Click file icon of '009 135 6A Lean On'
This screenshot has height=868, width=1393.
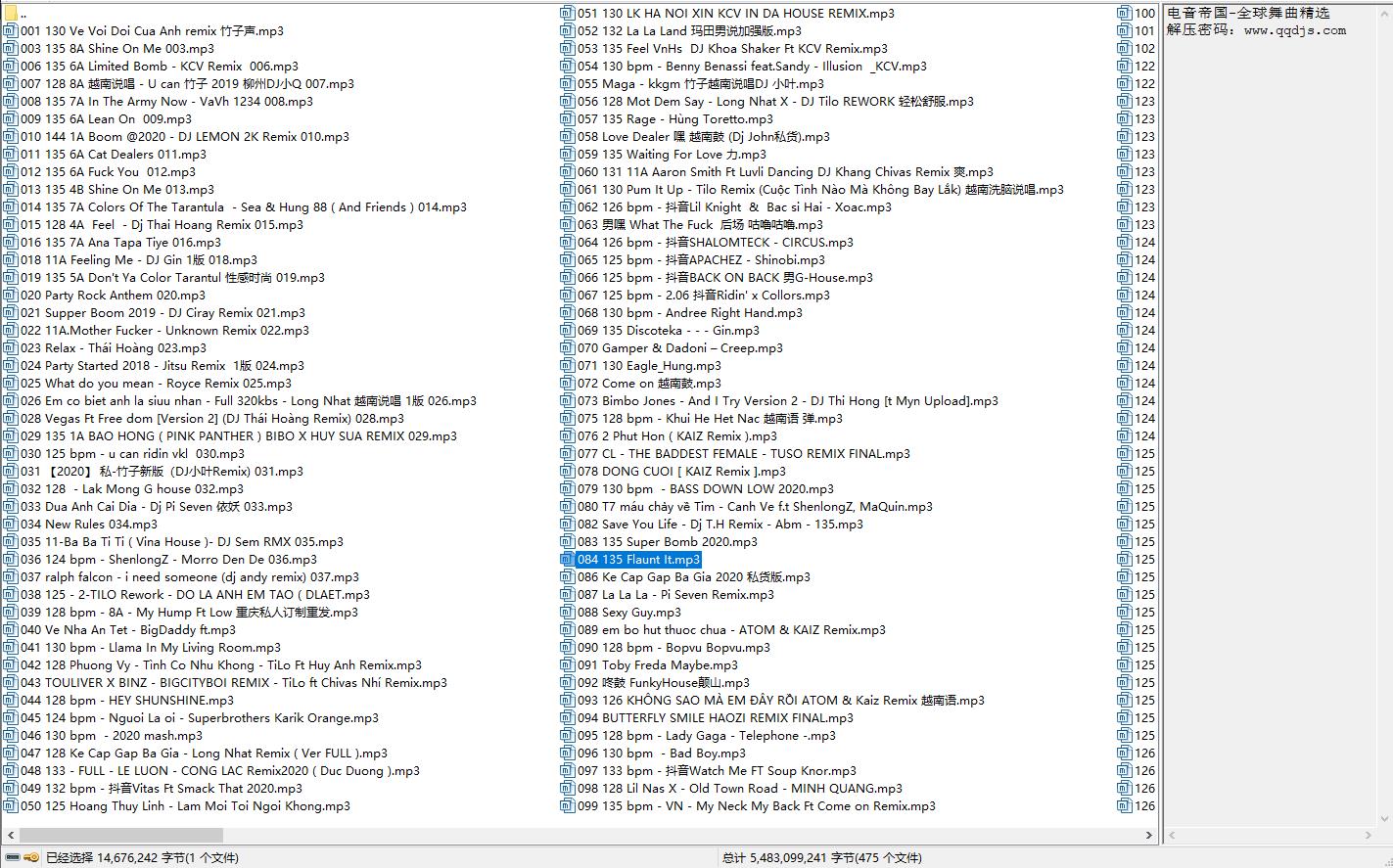click(11, 119)
